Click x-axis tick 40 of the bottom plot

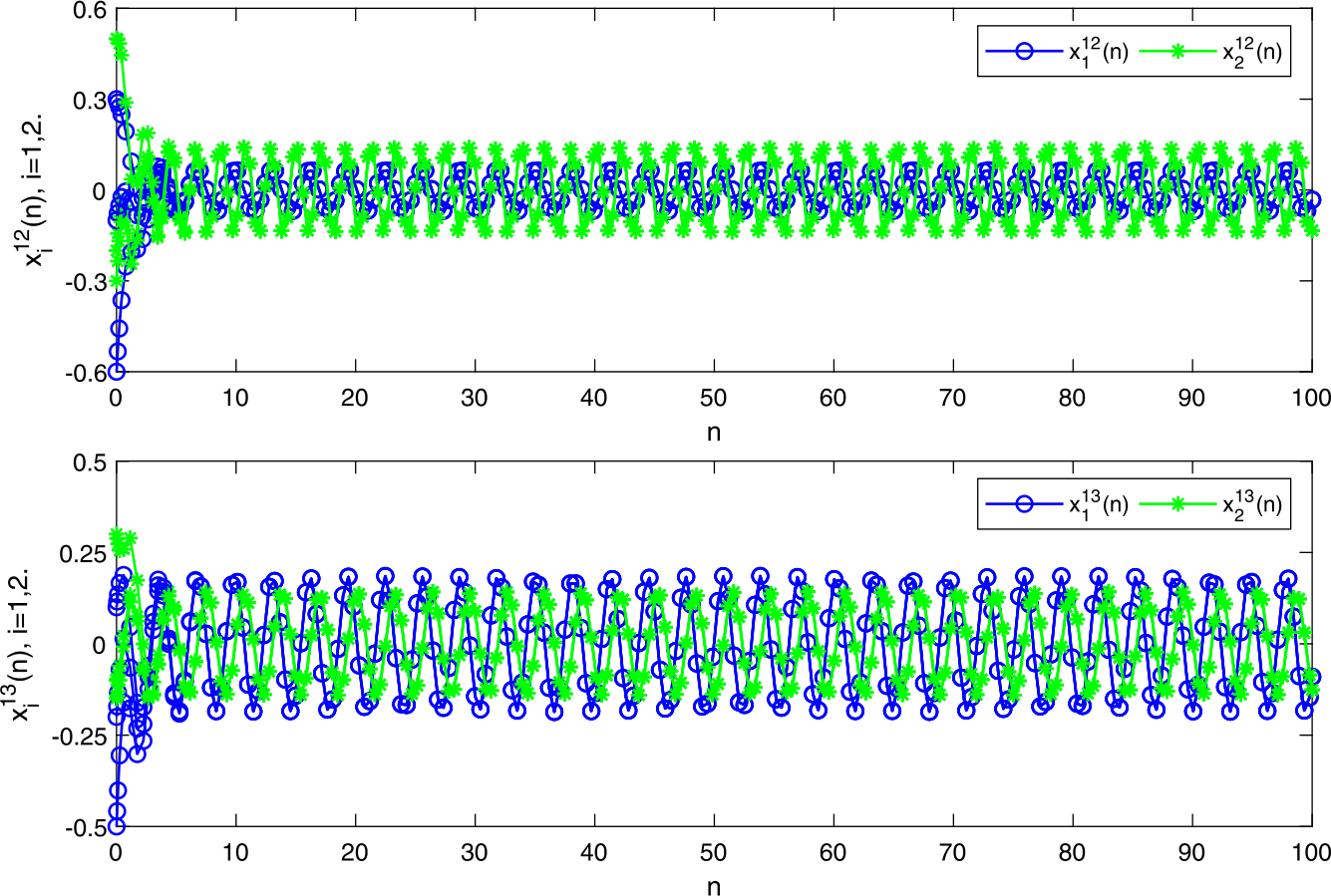pyautogui.click(x=594, y=851)
